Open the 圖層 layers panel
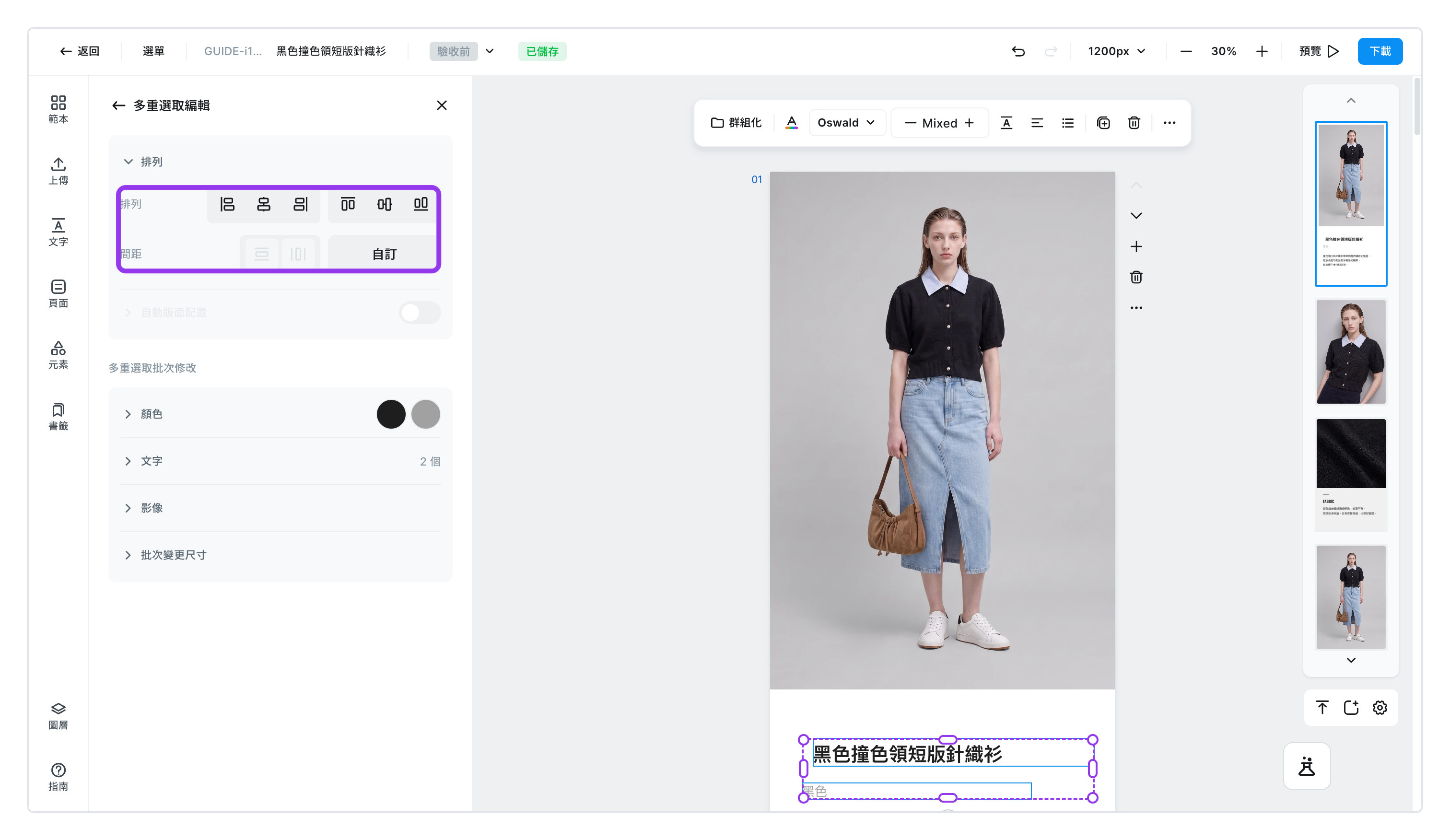 point(58,716)
